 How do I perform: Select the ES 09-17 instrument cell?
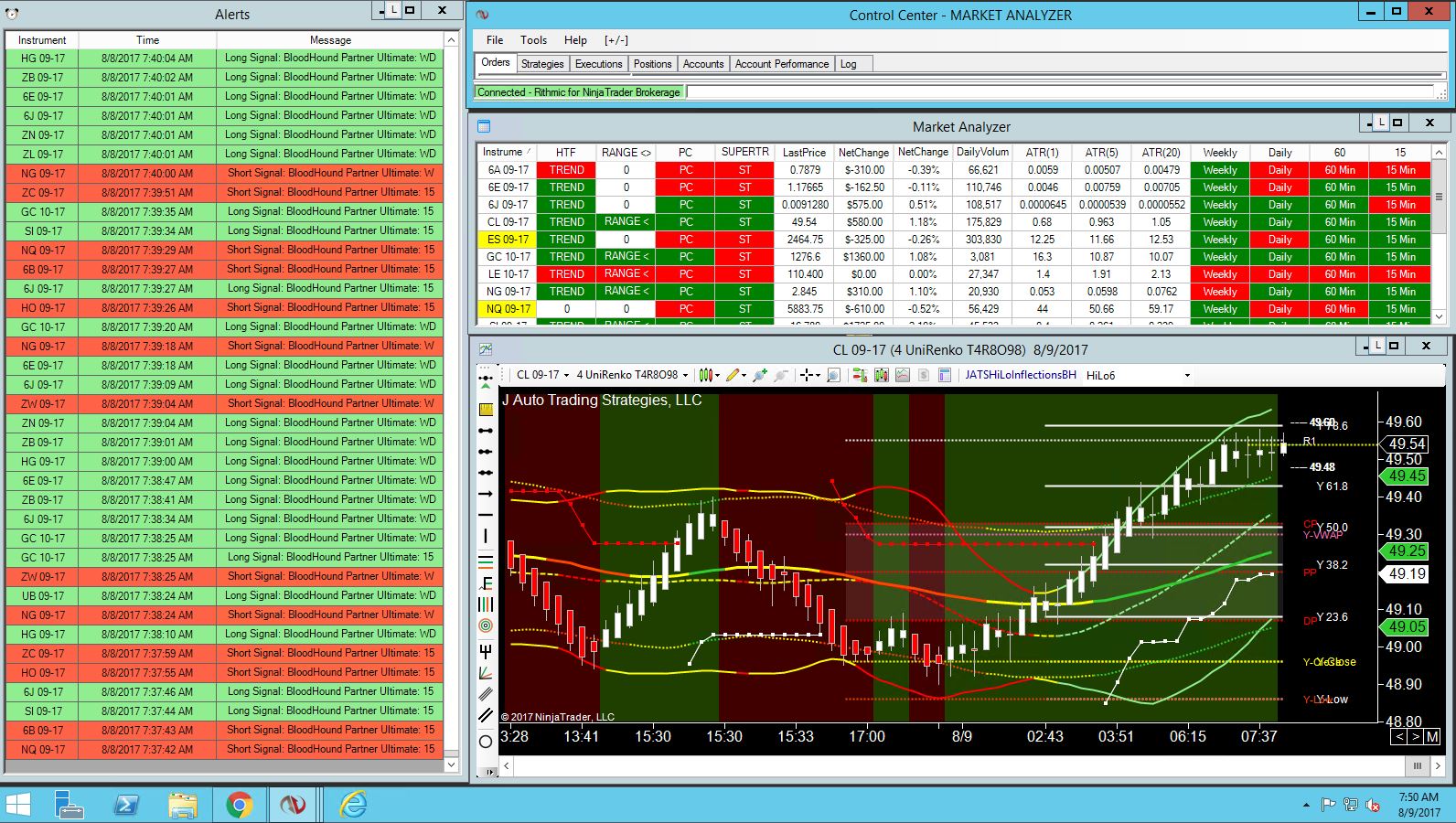click(507, 240)
